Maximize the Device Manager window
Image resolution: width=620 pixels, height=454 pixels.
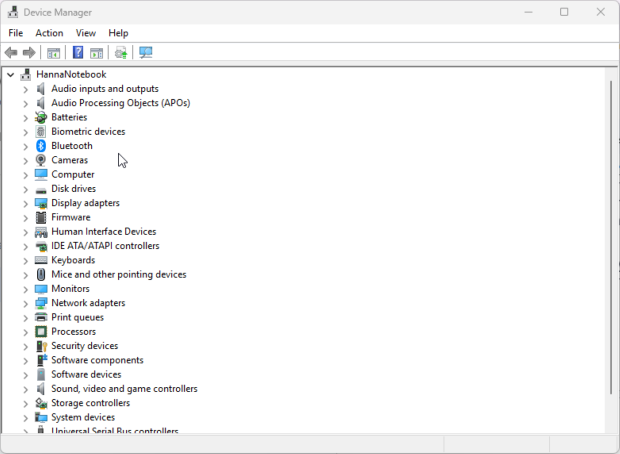click(564, 12)
